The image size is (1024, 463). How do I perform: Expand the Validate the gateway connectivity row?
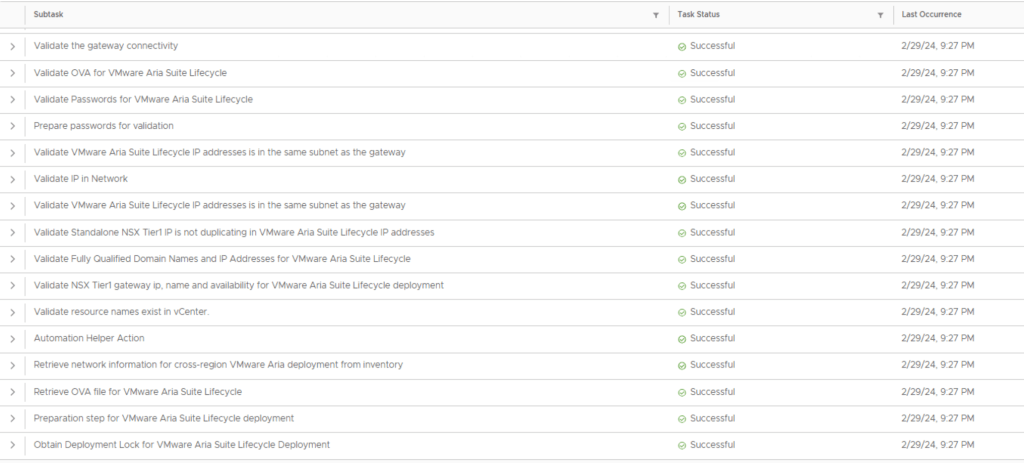coord(12,47)
